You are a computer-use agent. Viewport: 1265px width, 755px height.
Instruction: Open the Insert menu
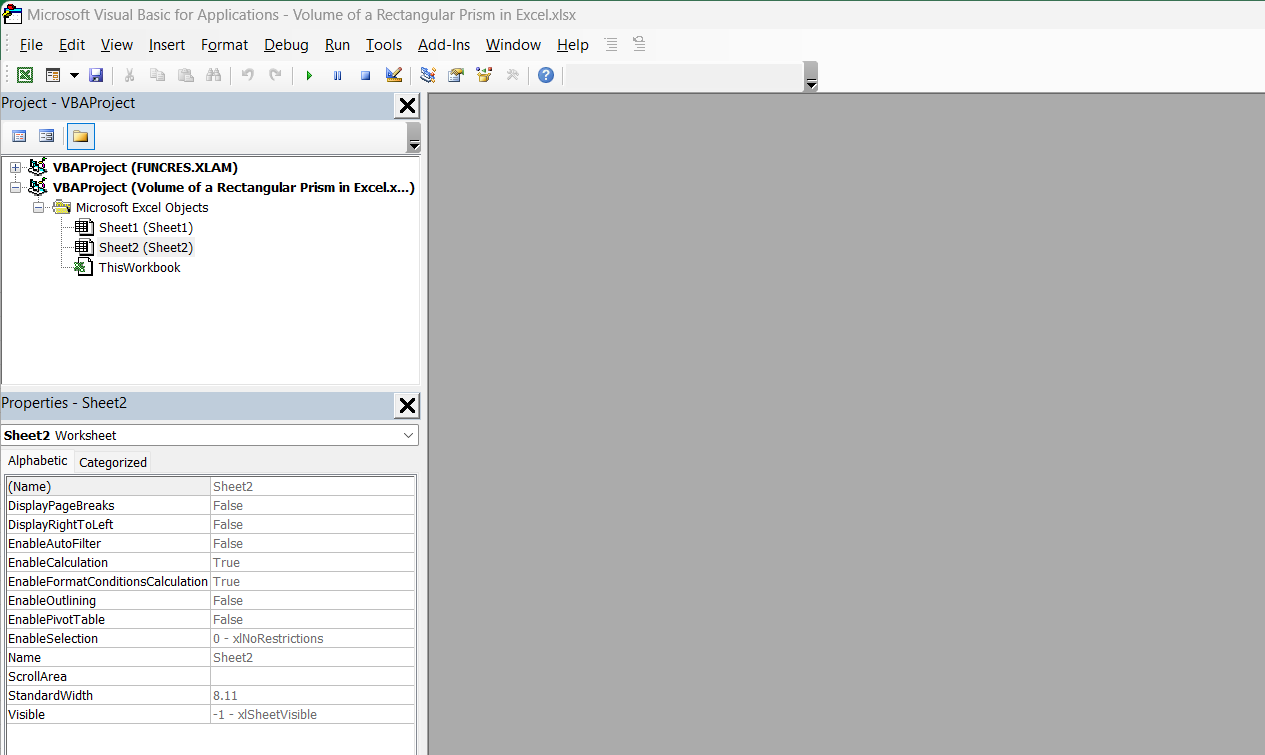pos(167,45)
